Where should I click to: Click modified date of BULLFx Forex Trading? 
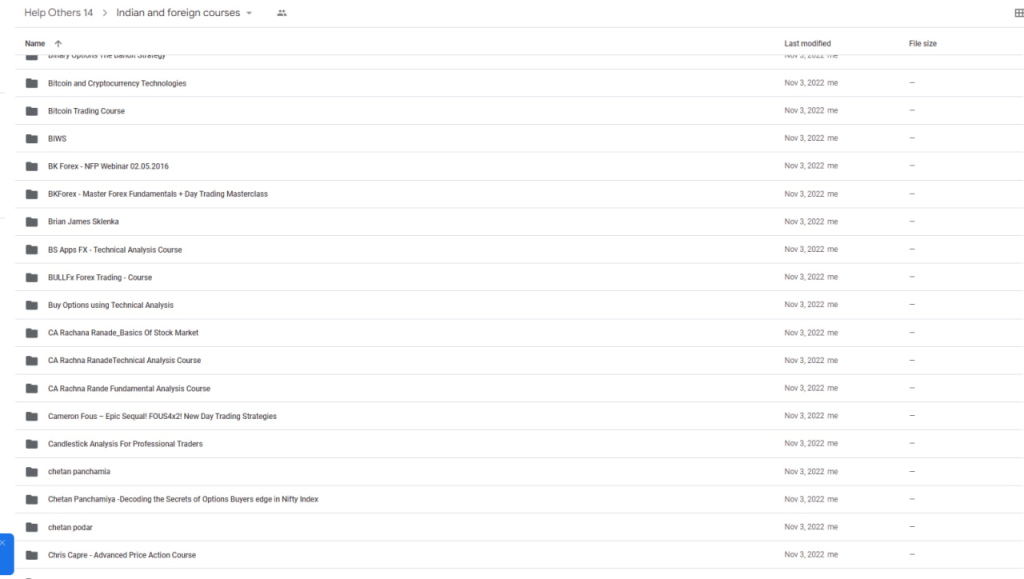[x=804, y=277]
